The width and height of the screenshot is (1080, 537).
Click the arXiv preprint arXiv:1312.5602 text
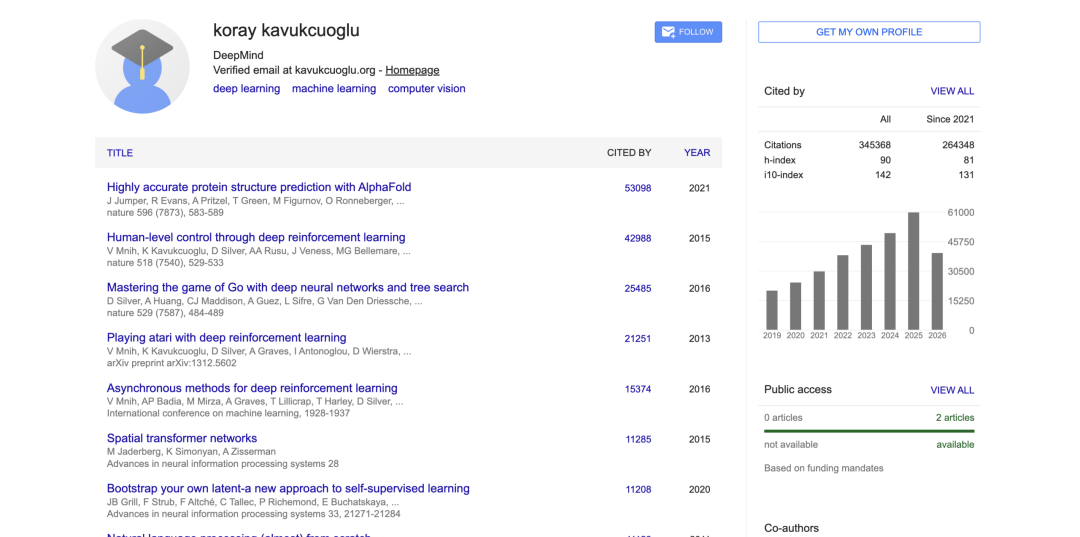(x=172, y=364)
